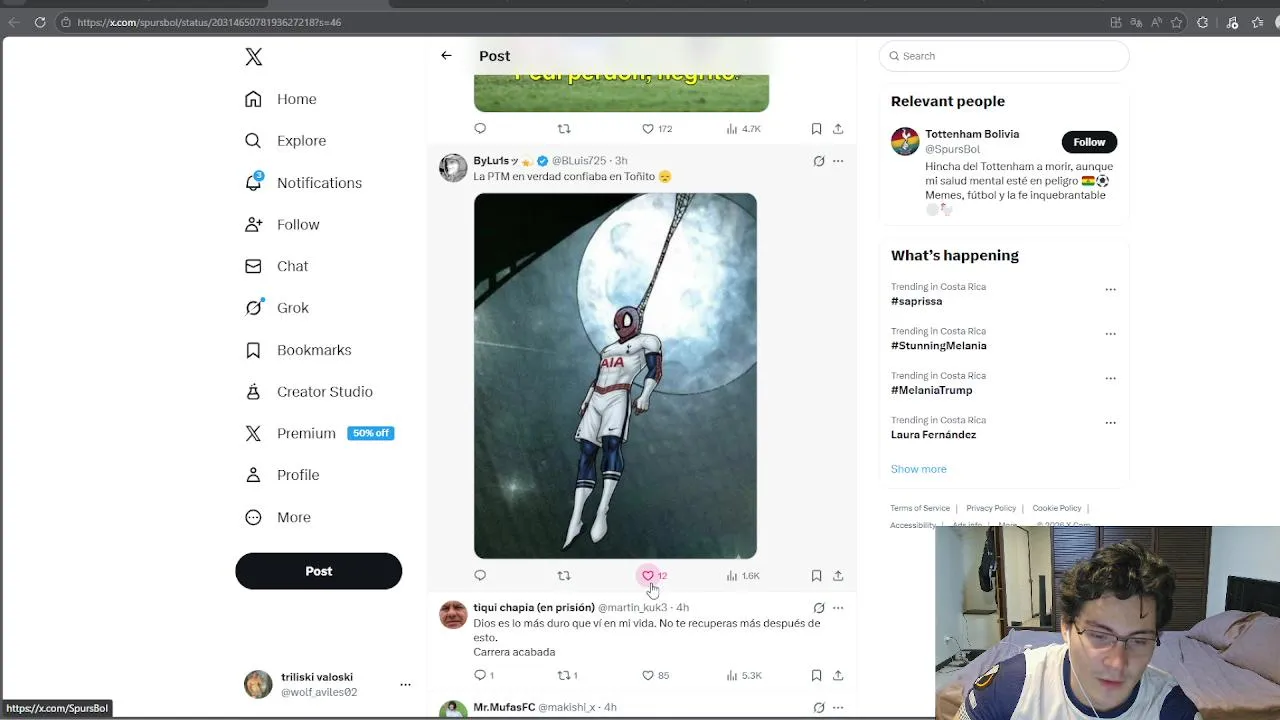This screenshot has height=720, width=1280.
Task: Open options dots for #StunningMelania trend
Action: click(1110, 333)
